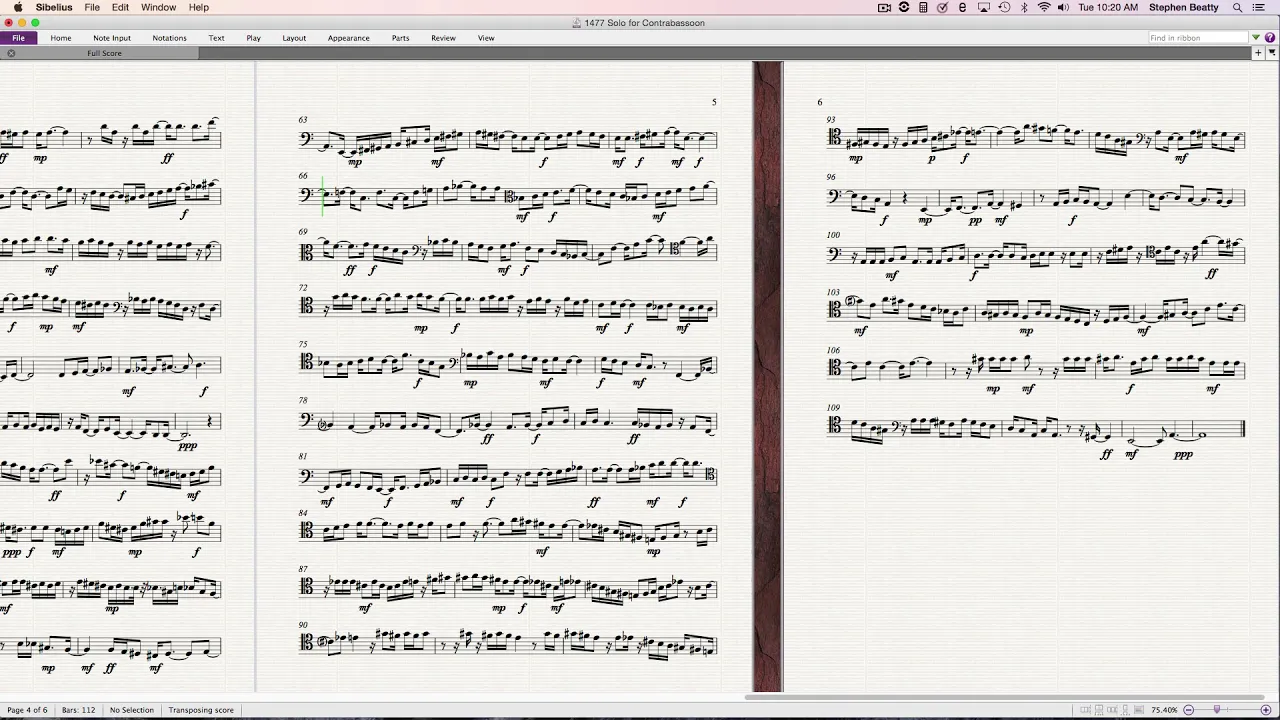Select single pages vertically view icon
The image size is (1280, 720).
click(1125, 710)
